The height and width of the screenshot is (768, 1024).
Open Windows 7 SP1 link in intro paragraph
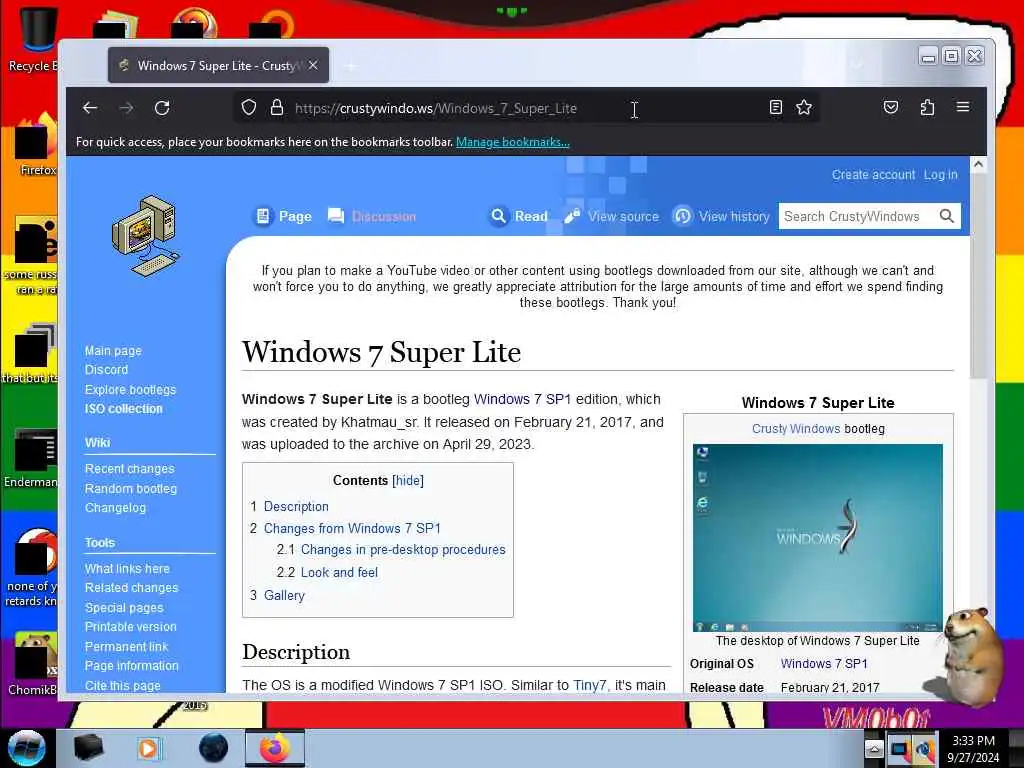[522, 399]
